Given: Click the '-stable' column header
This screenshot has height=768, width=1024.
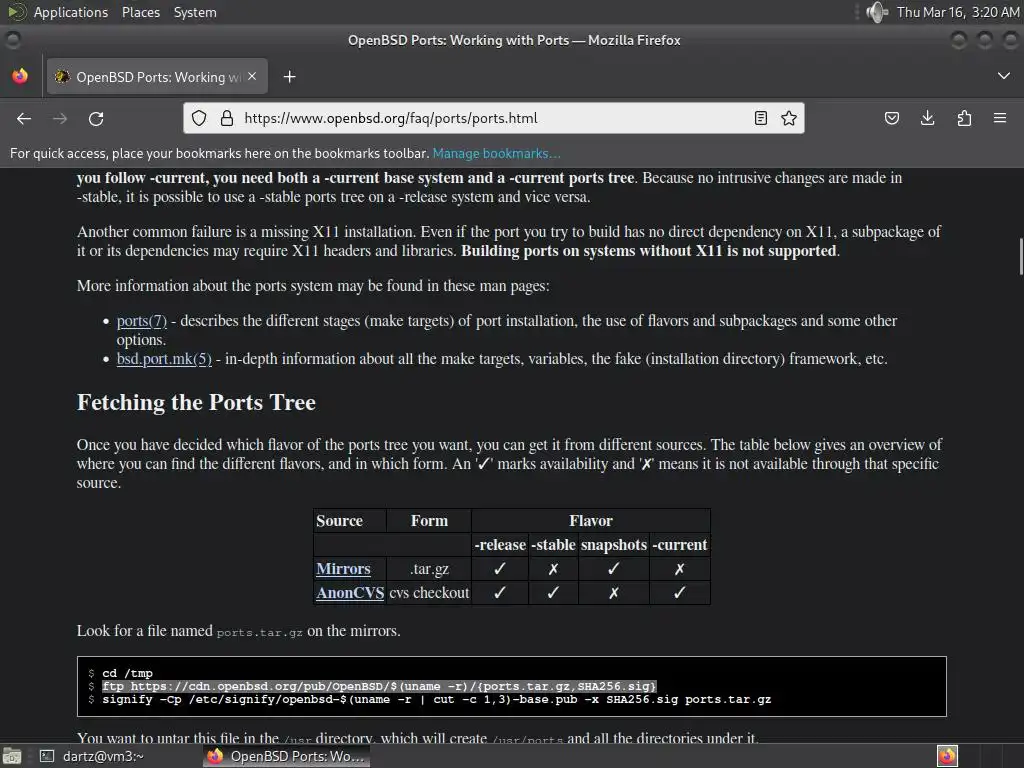Looking at the screenshot, I should pos(553,545).
